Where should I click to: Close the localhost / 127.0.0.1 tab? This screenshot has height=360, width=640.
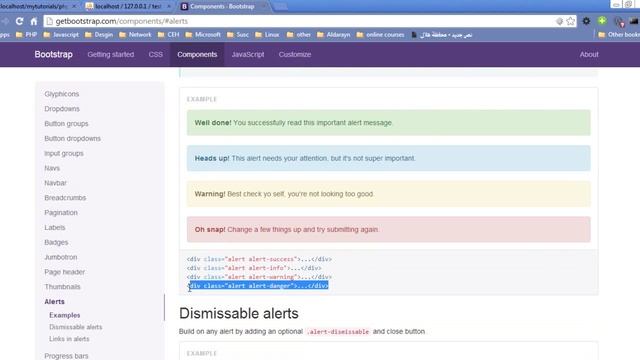pos(169,6)
